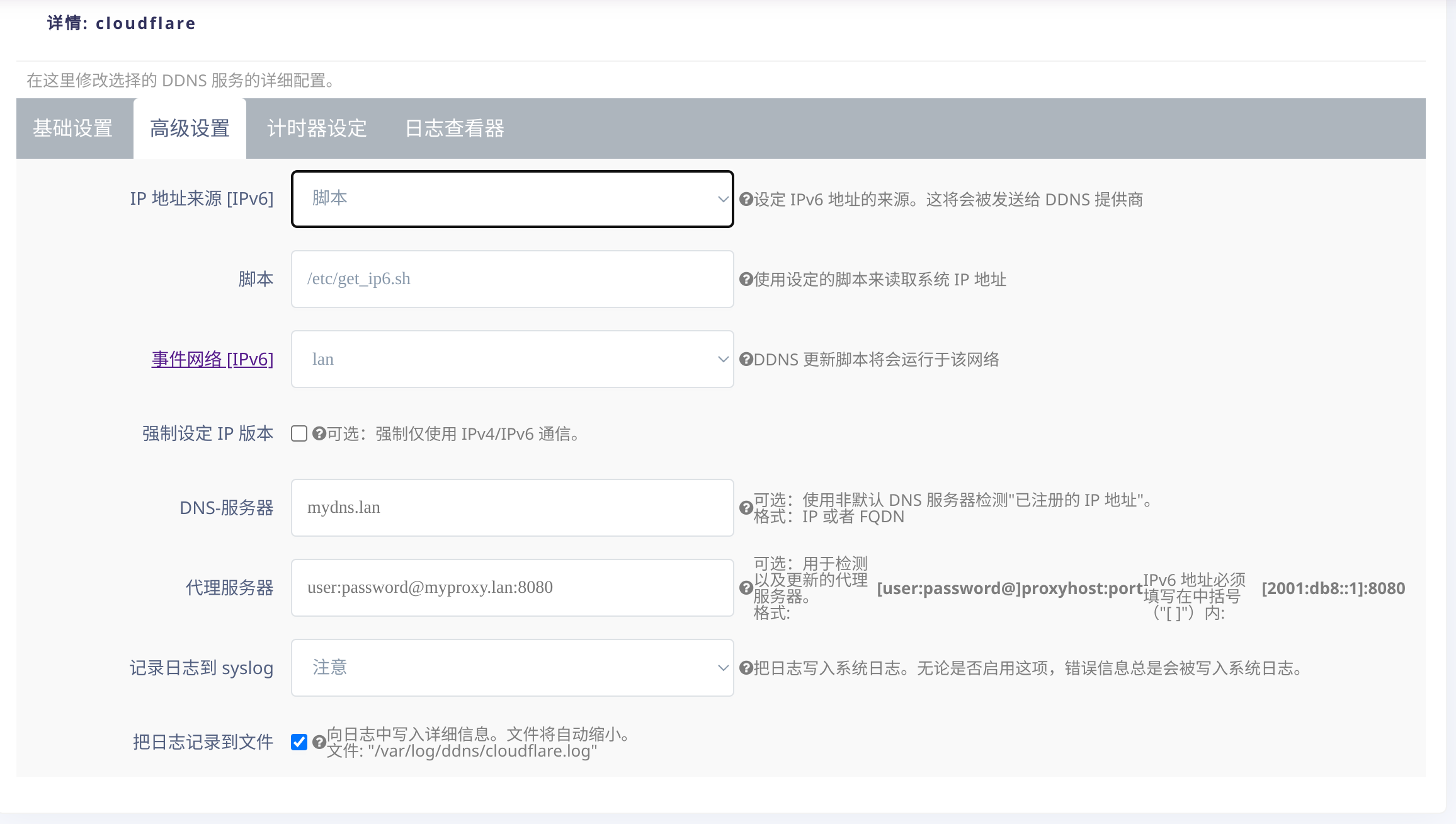Open the 计时器设定 tab

coord(317,129)
